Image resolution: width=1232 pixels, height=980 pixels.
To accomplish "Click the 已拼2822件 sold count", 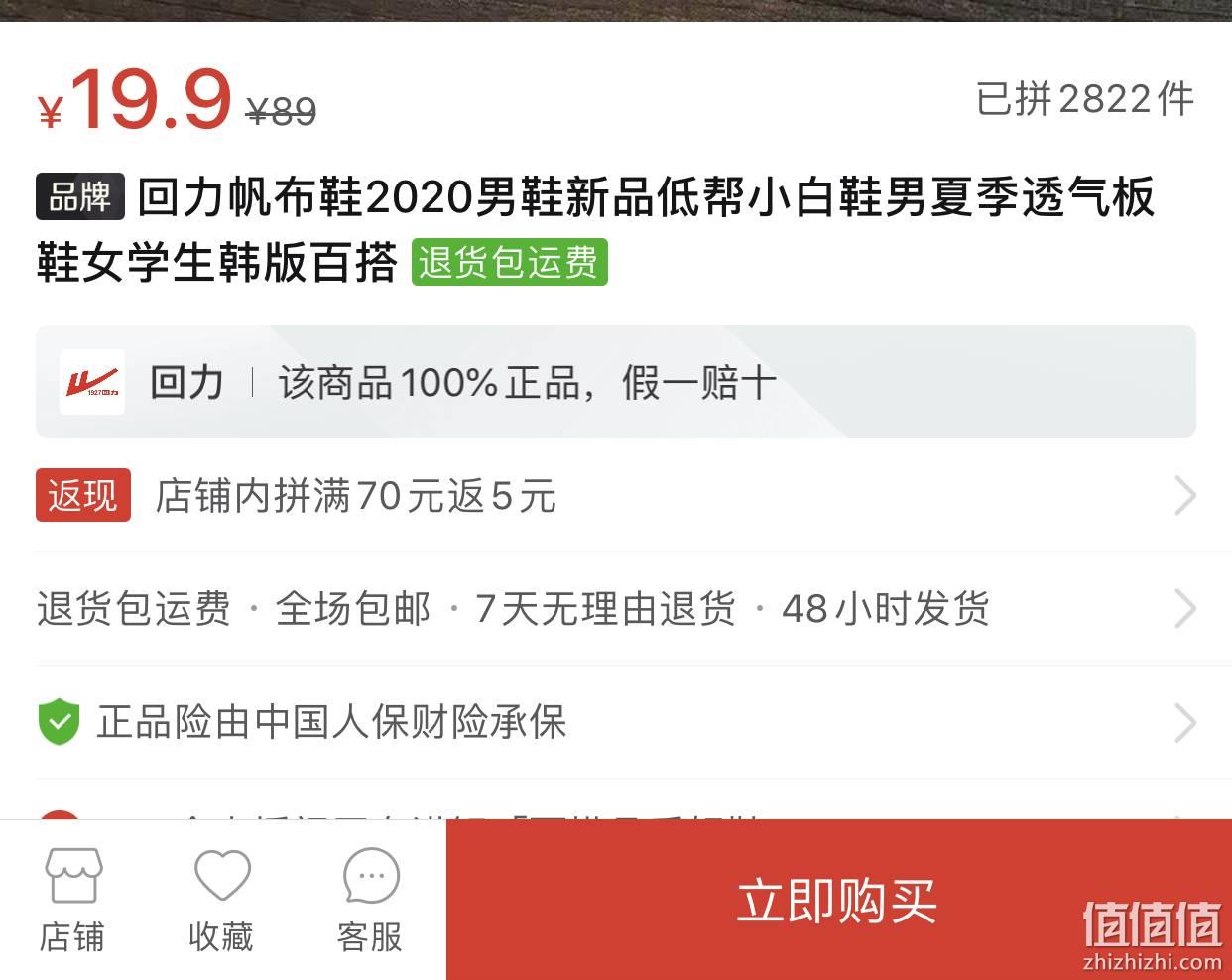I will tap(1085, 99).
